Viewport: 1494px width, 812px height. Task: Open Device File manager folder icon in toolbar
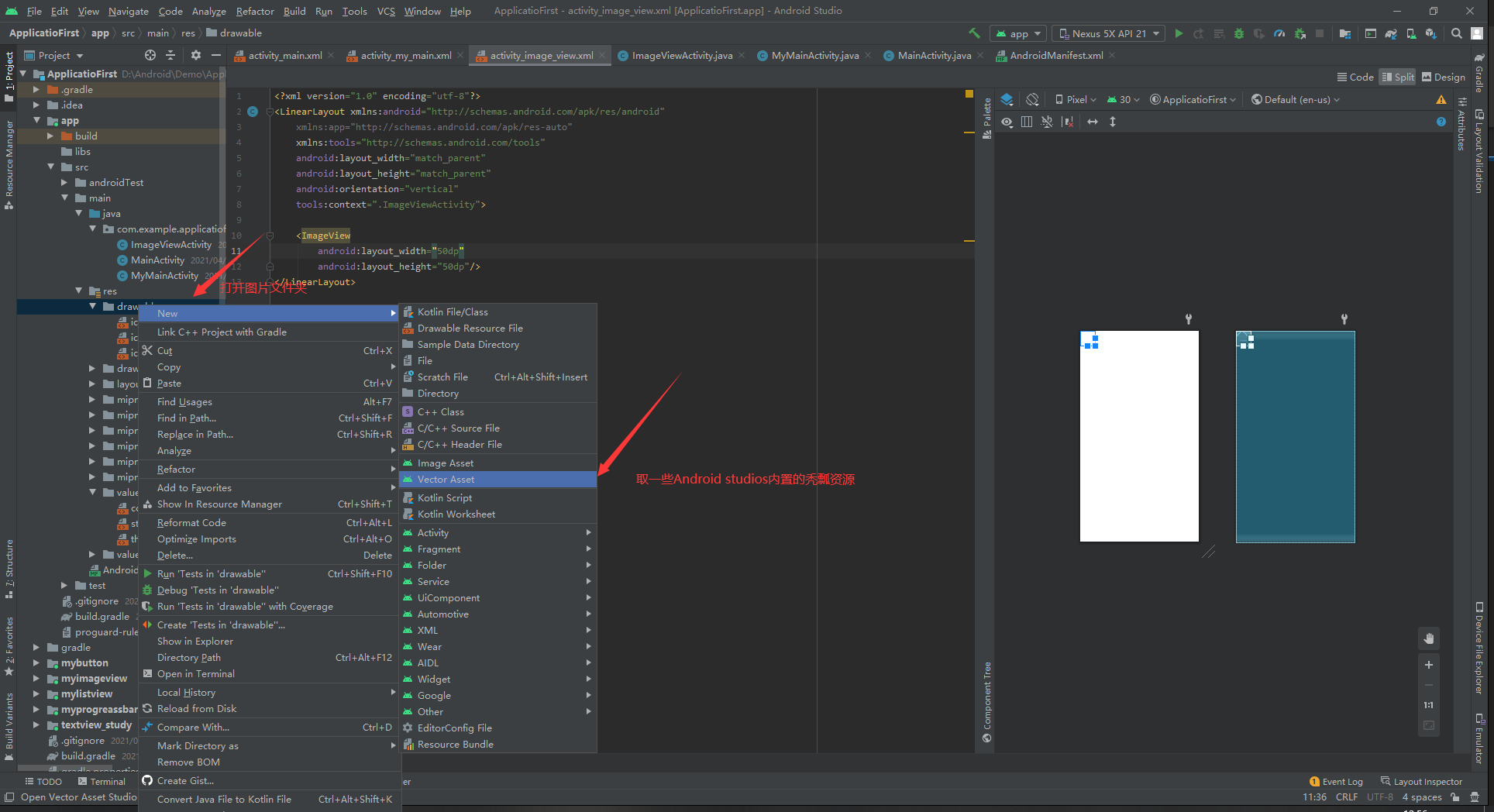[1345, 33]
